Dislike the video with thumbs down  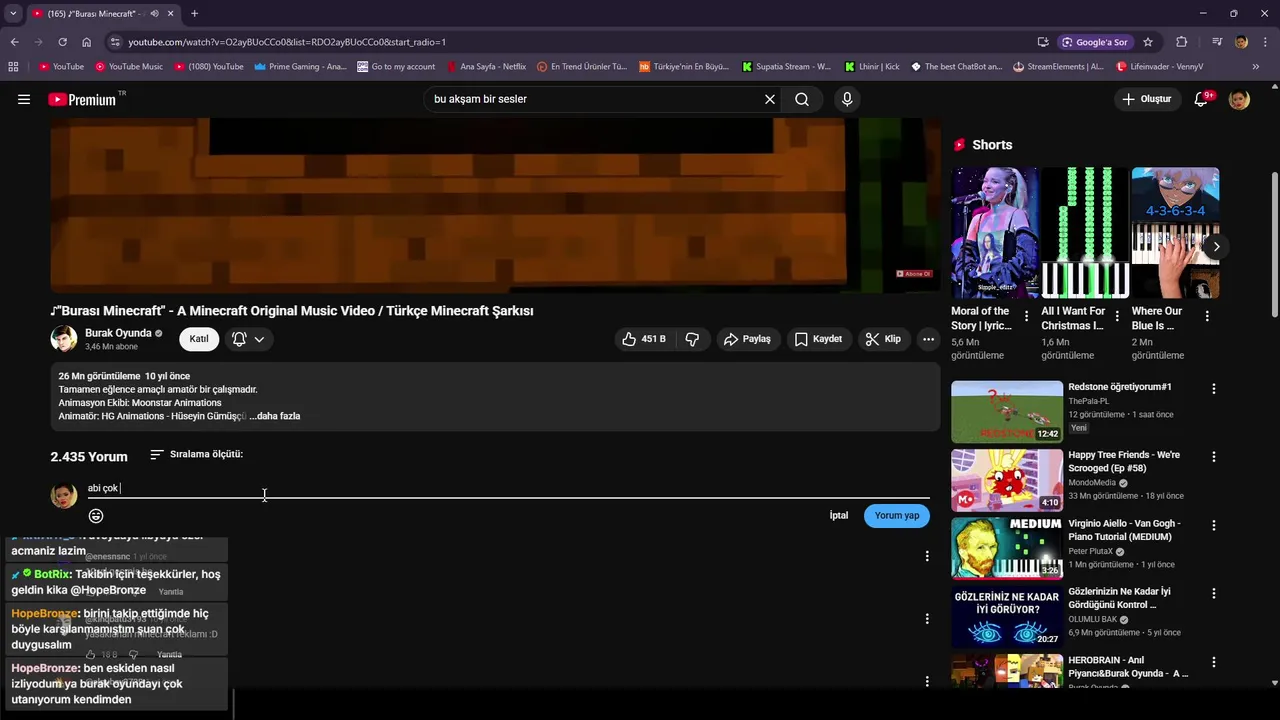pyautogui.click(x=692, y=339)
